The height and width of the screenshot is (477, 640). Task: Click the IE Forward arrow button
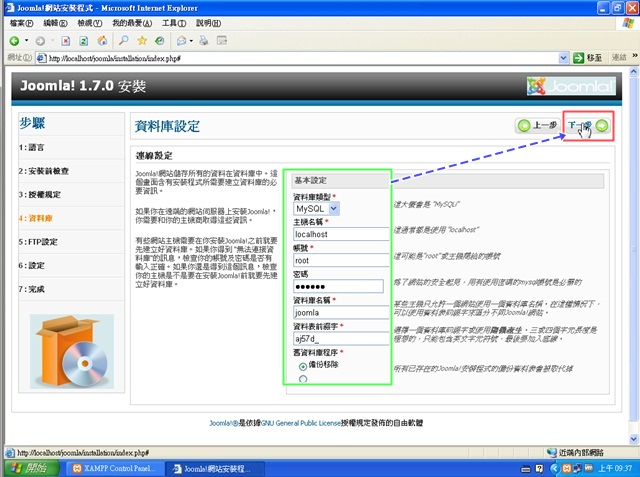[x=40, y=41]
